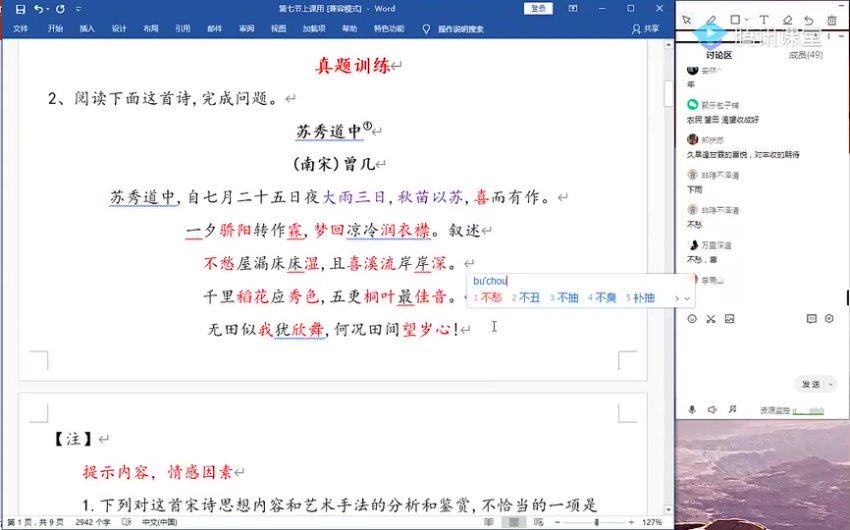This screenshot has width=850, height=530.
Task: Click the Word vertical scrollbar down arrow
Action: (668, 509)
